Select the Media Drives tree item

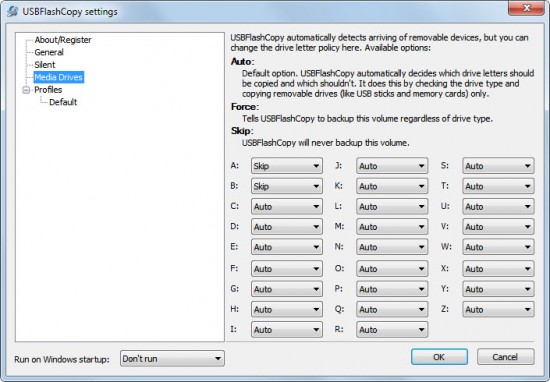pyautogui.click(x=59, y=77)
